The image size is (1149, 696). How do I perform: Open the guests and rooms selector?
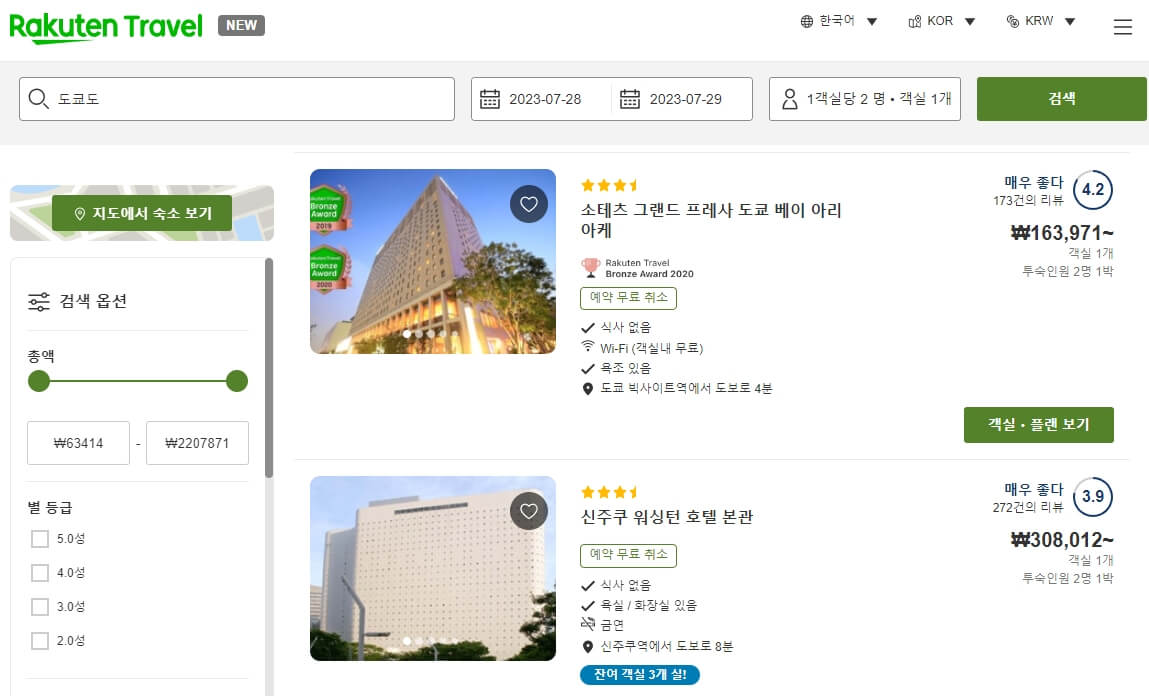pyautogui.click(x=865, y=99)
